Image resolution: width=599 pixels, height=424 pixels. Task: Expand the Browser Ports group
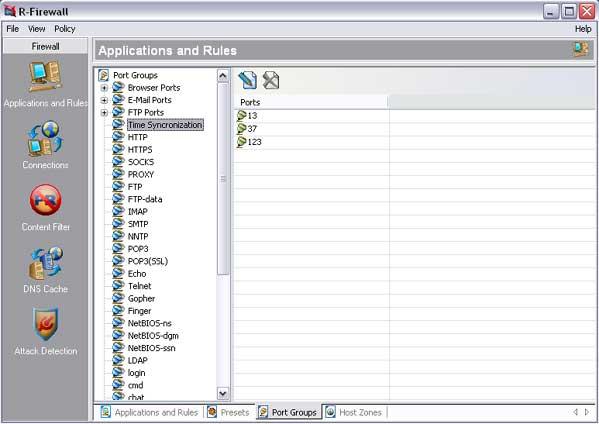click(104, 88)
